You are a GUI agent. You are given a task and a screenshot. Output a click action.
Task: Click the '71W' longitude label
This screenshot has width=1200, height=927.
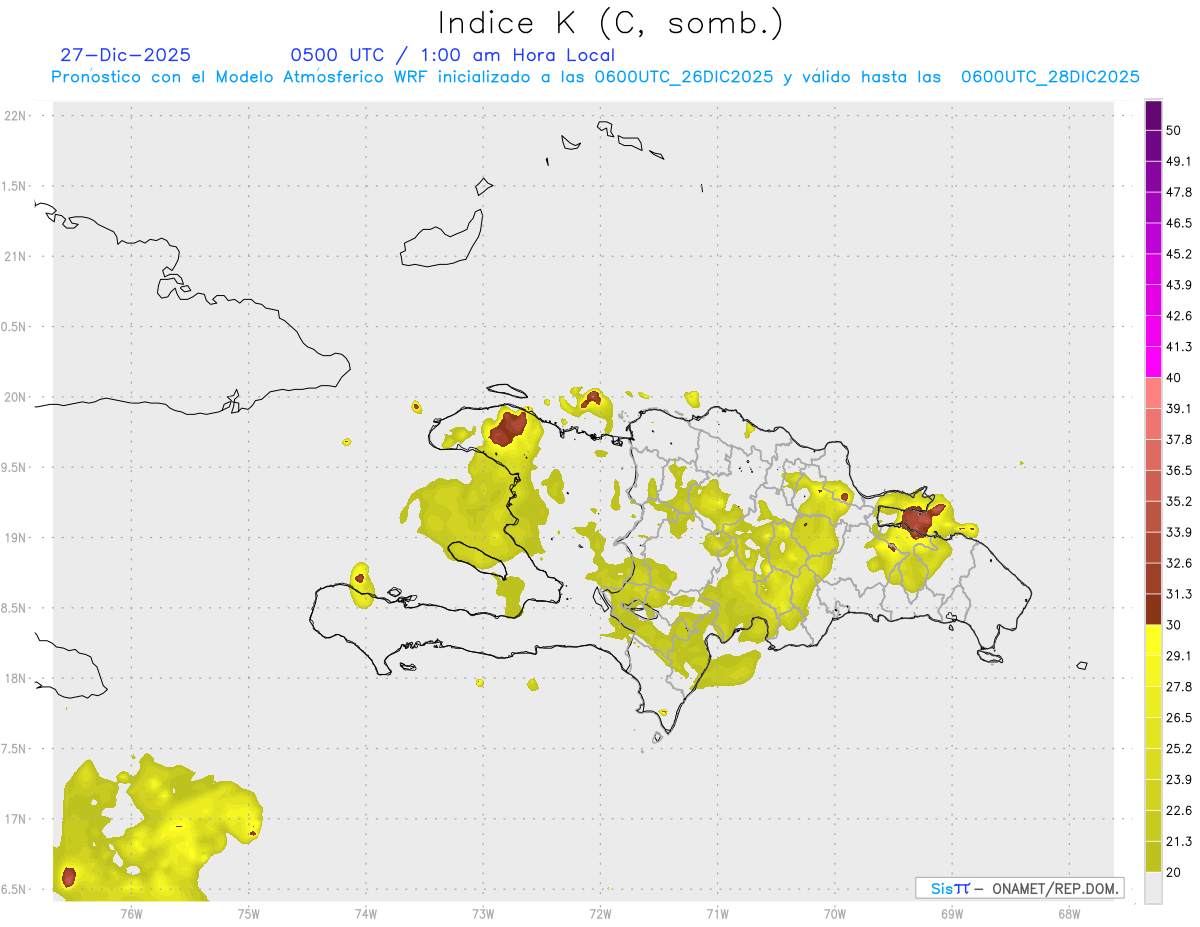[717, 913]
